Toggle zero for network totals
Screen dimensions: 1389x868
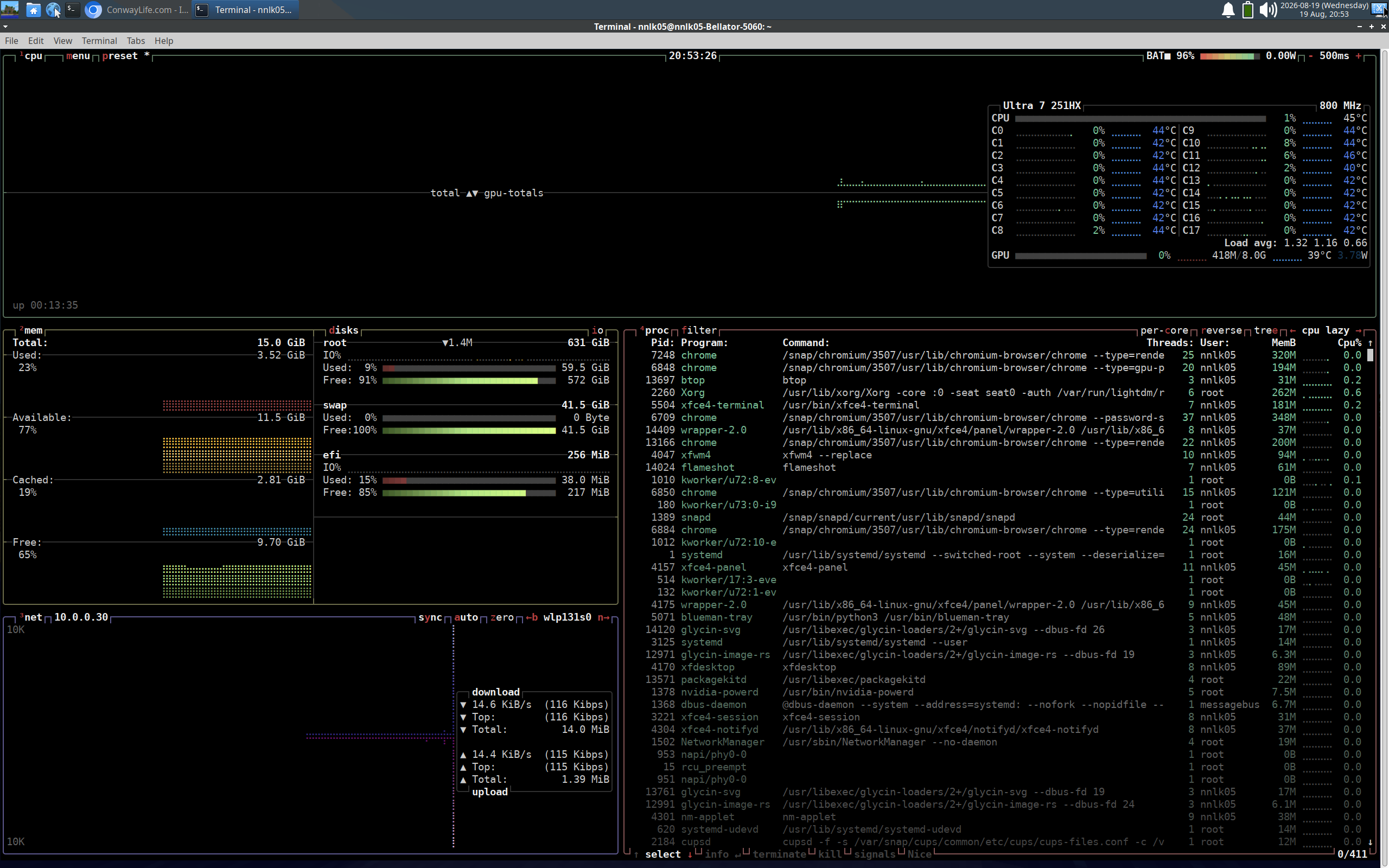[x=502, y=617]
